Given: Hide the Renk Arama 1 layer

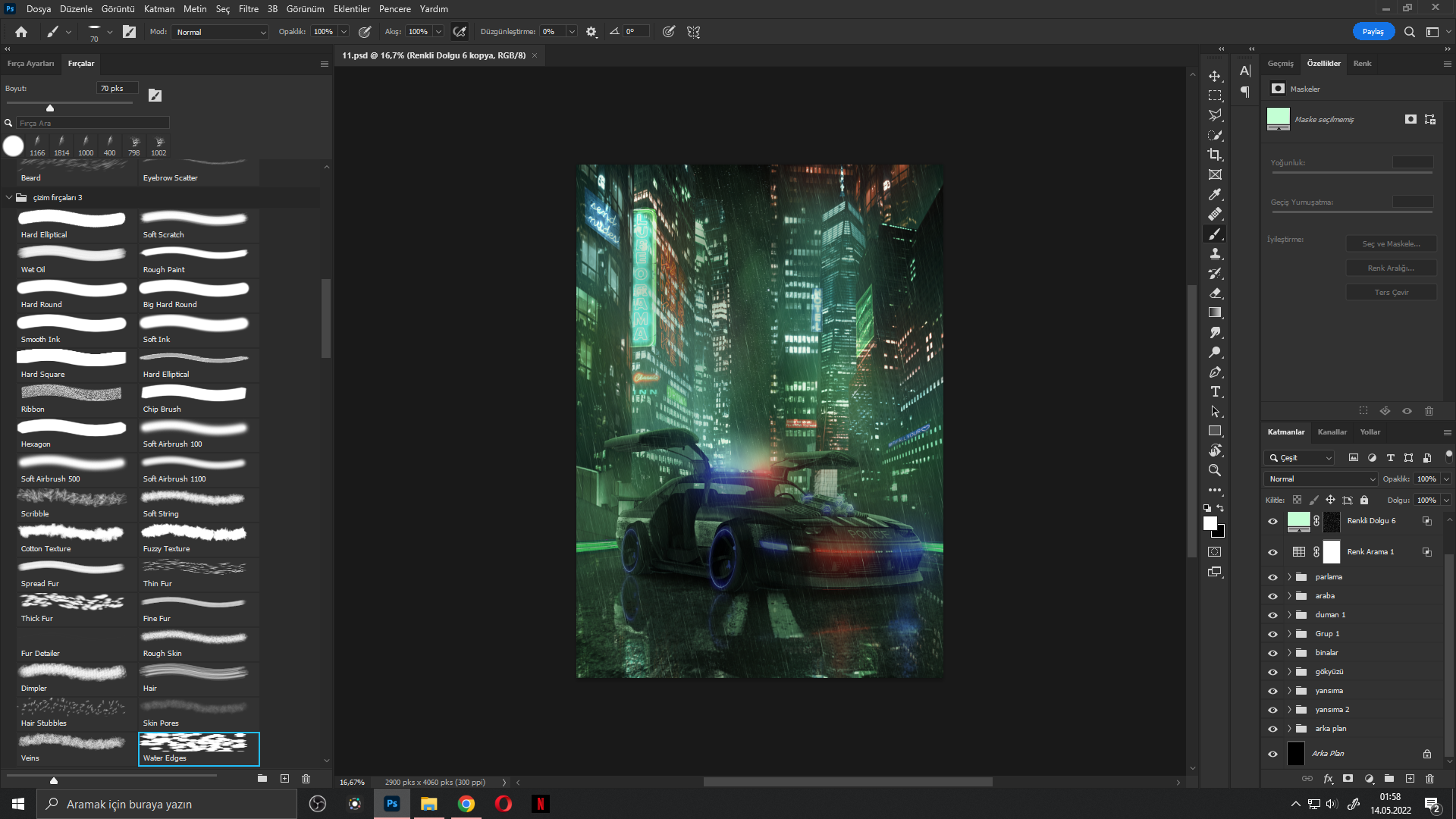Looking at the screenshot, I should 1272,552.
